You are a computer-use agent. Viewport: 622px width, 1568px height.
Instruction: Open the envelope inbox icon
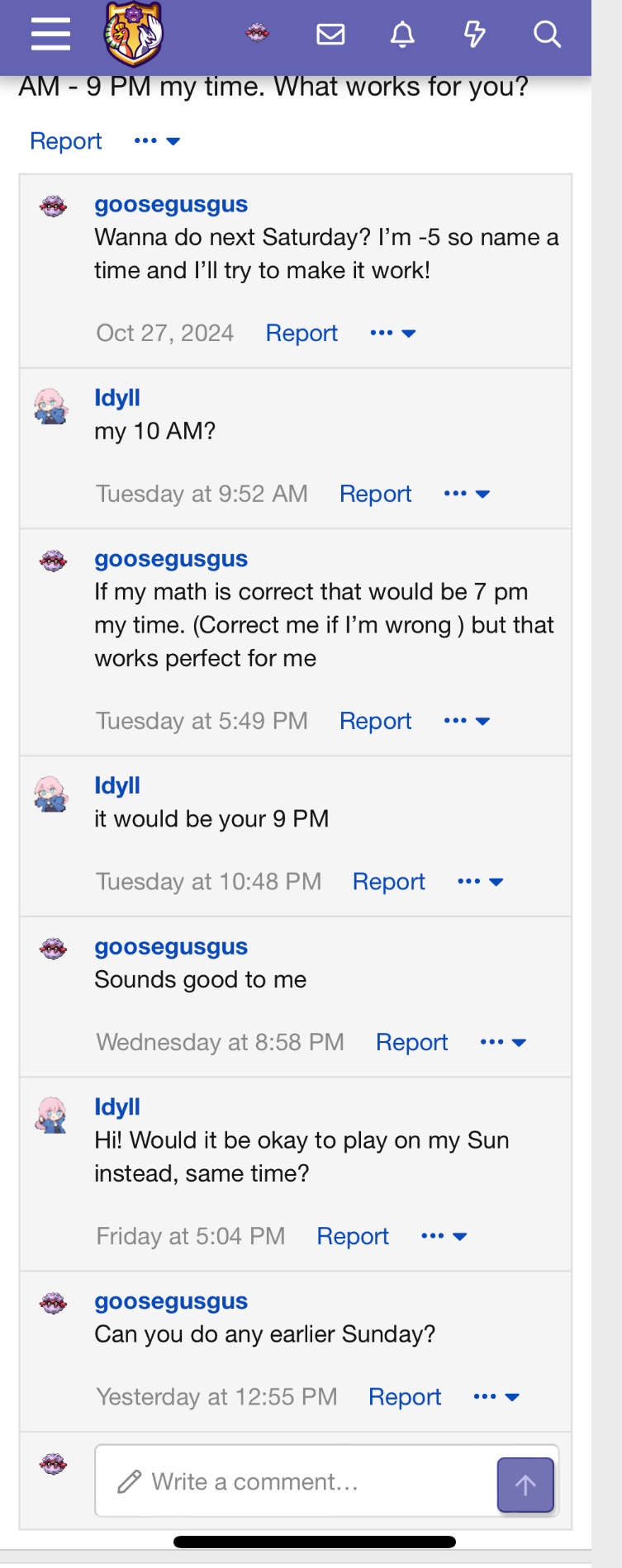point(330,34)
